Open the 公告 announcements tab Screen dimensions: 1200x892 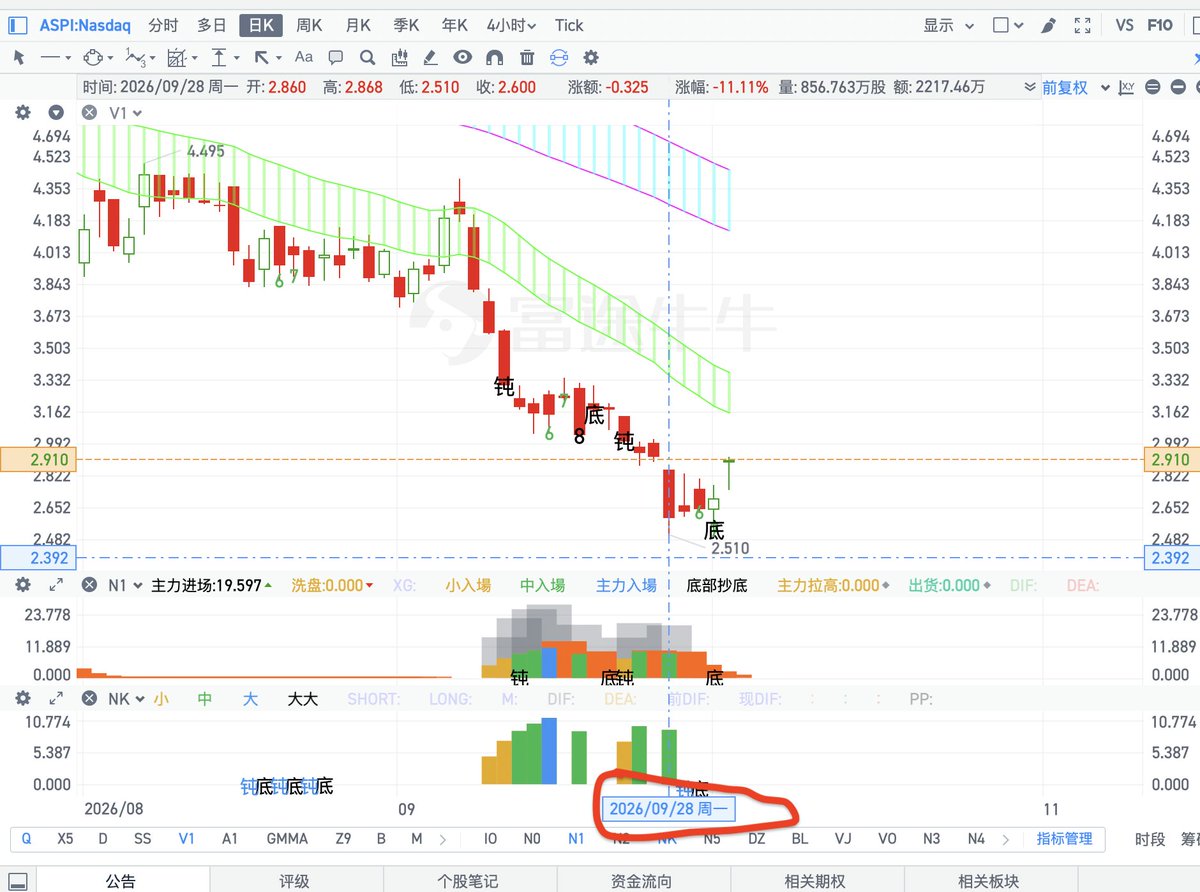pos(121,881)
